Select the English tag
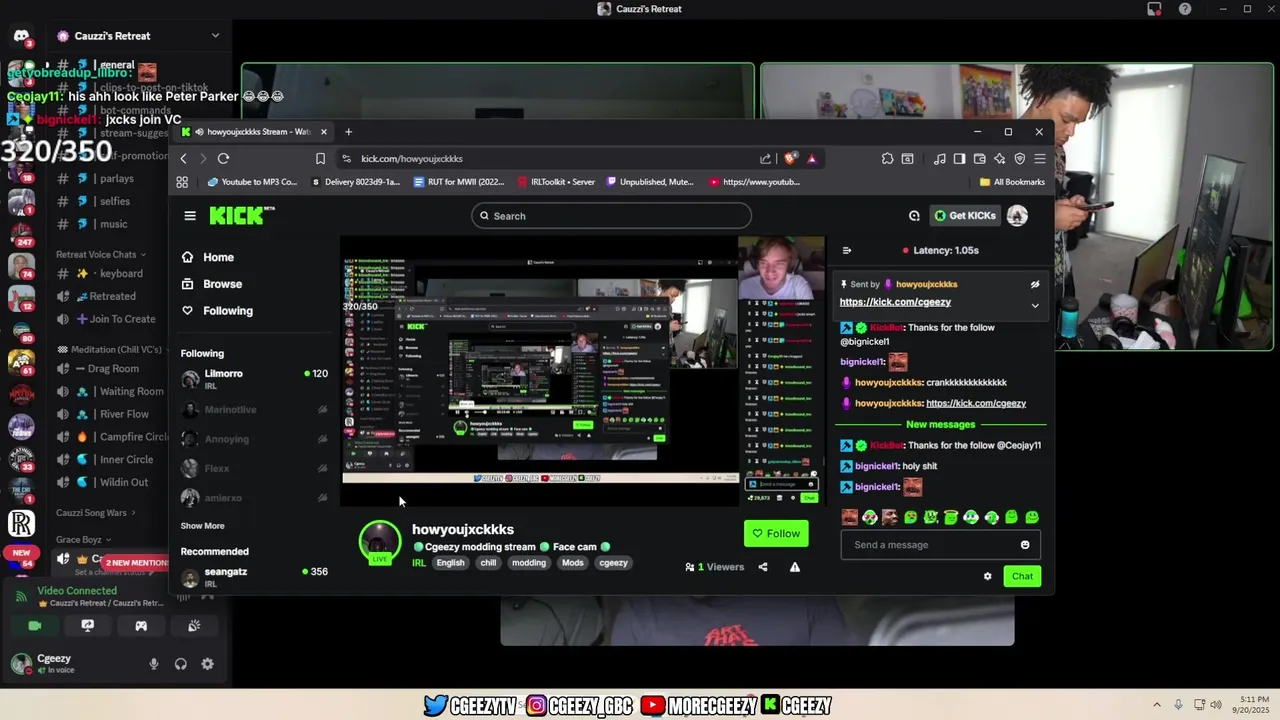Image resolution: width=1280 pixels, height=720 pixels. point(450,563)
